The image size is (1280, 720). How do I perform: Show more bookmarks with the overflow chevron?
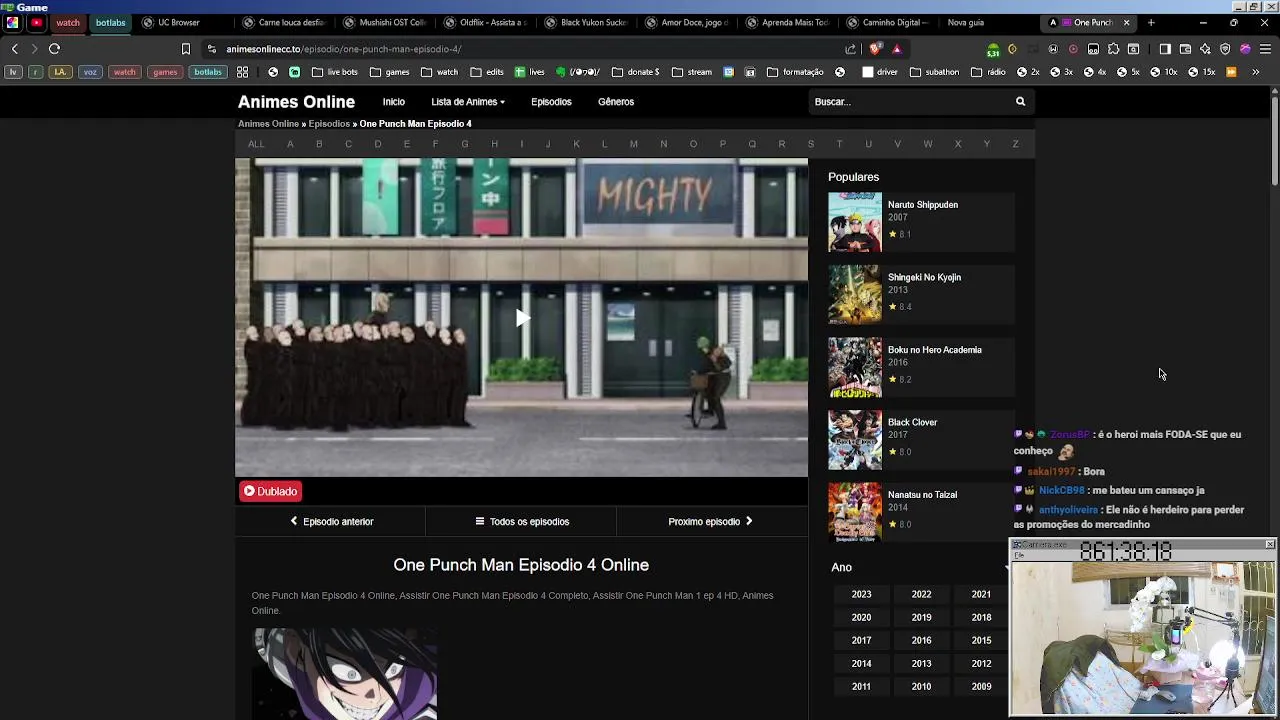(1255, 72)
